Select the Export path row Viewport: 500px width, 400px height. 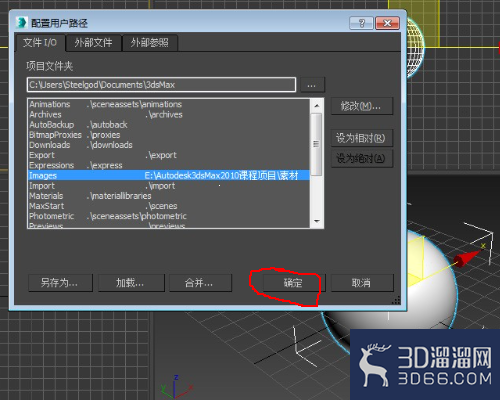169,155
